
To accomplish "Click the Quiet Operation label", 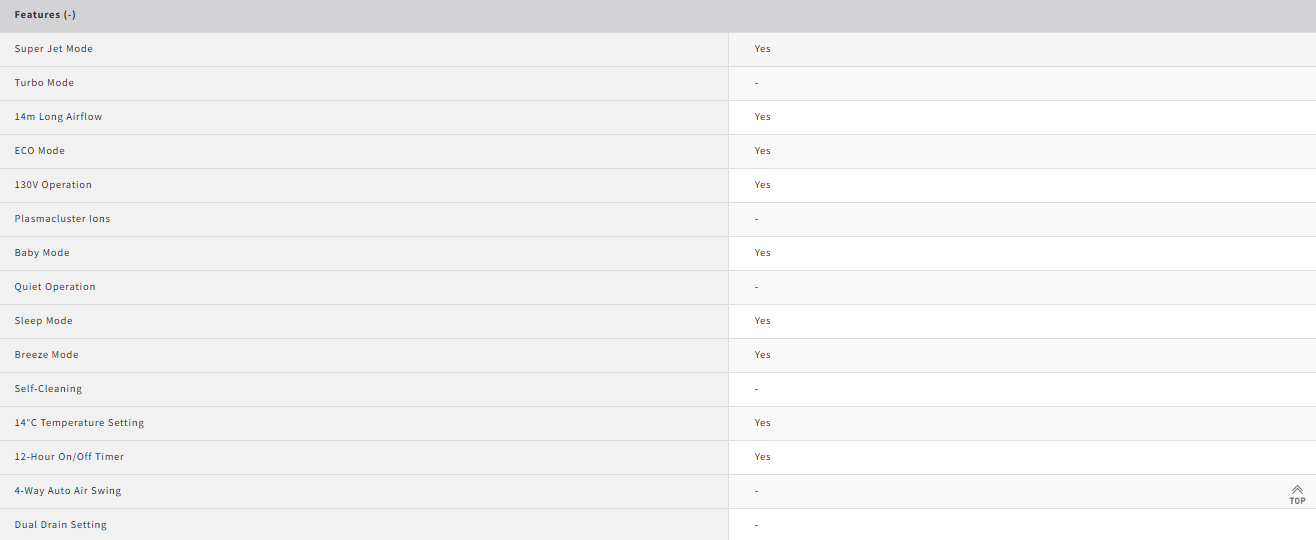I will [x=55, y=287].
